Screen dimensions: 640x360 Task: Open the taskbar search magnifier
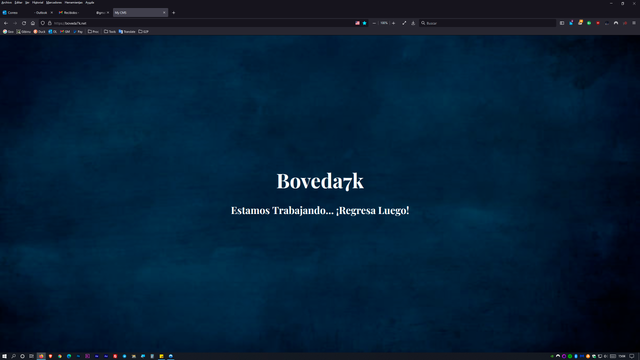click(x=13, y=356)
